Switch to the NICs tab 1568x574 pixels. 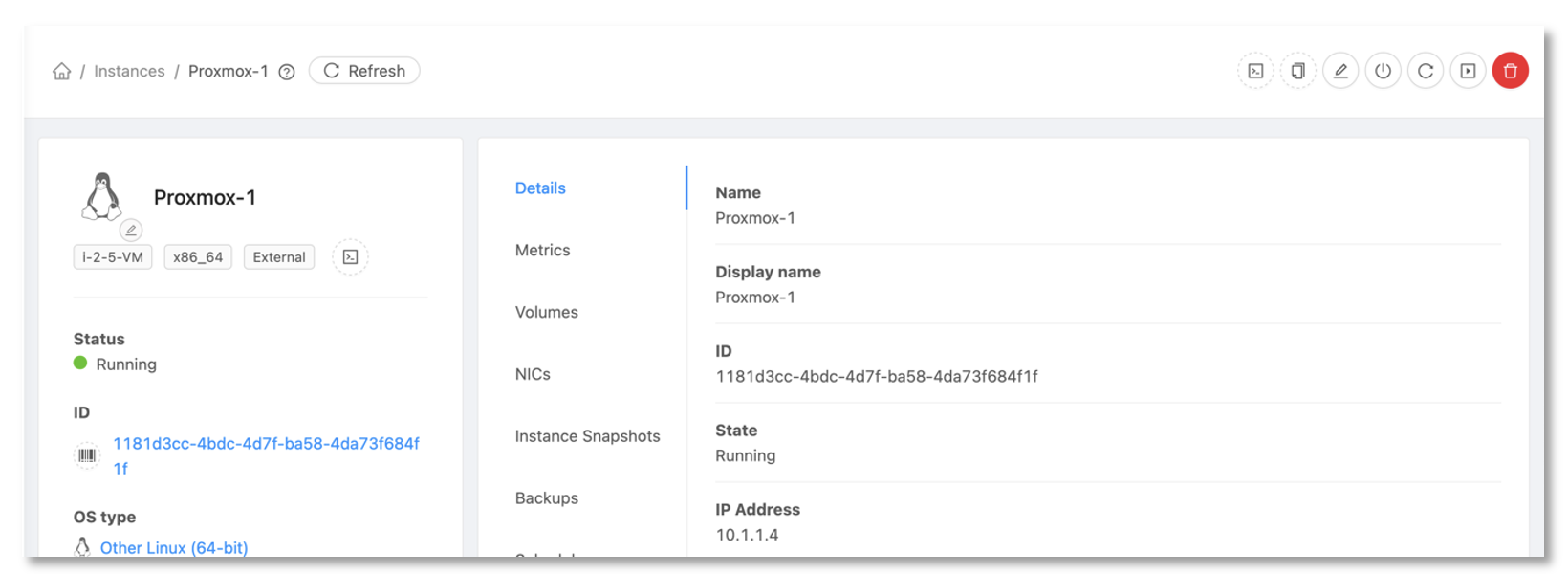point(533,375)
